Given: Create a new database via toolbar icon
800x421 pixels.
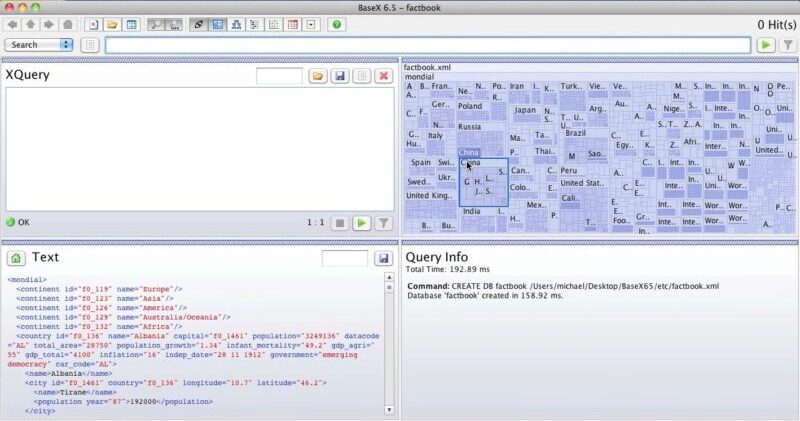Looking at the screenshot, I should click(x=93, y=24).
